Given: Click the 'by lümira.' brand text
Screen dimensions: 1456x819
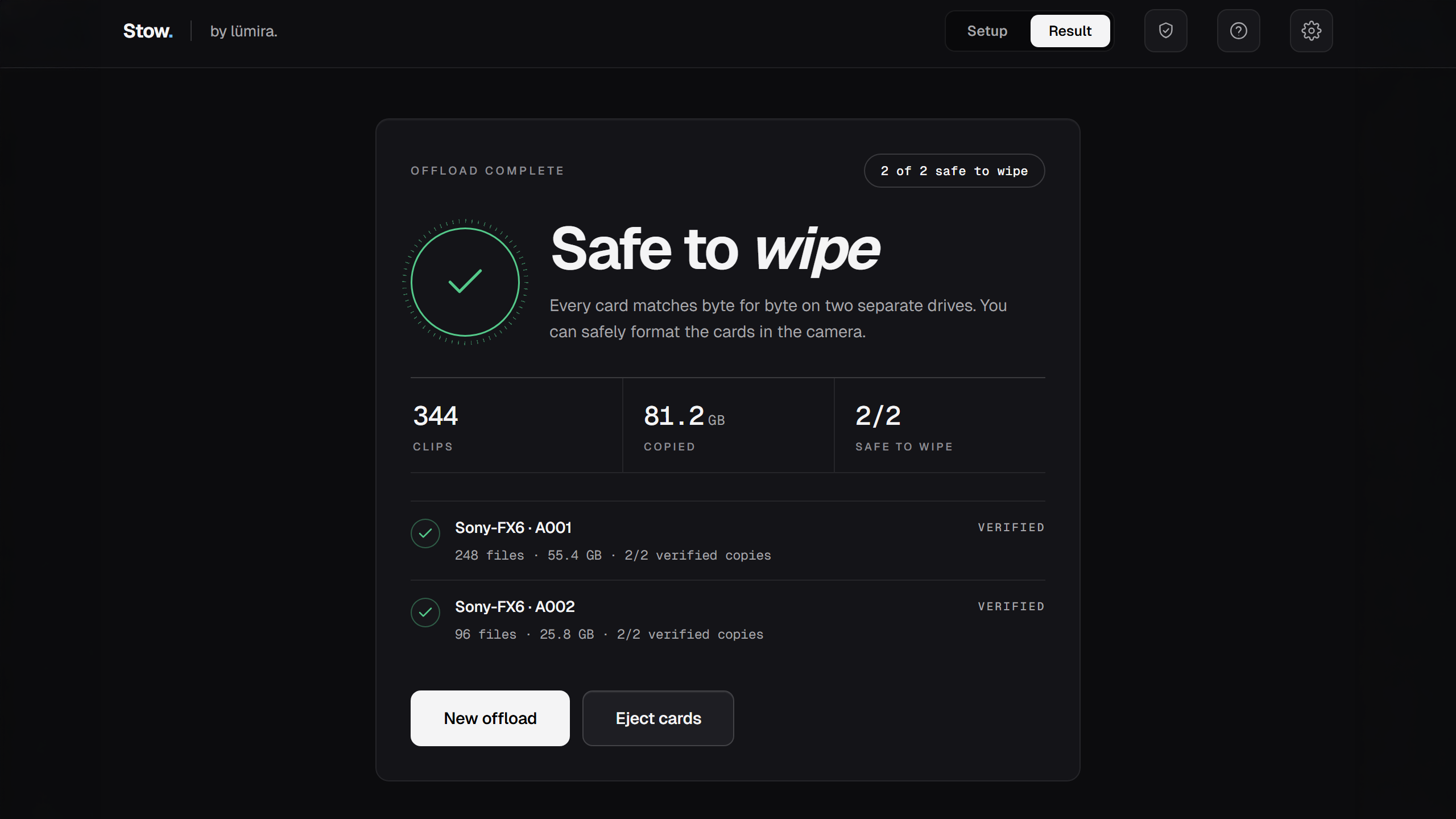Looking at the screenshot, I should 243,31.
